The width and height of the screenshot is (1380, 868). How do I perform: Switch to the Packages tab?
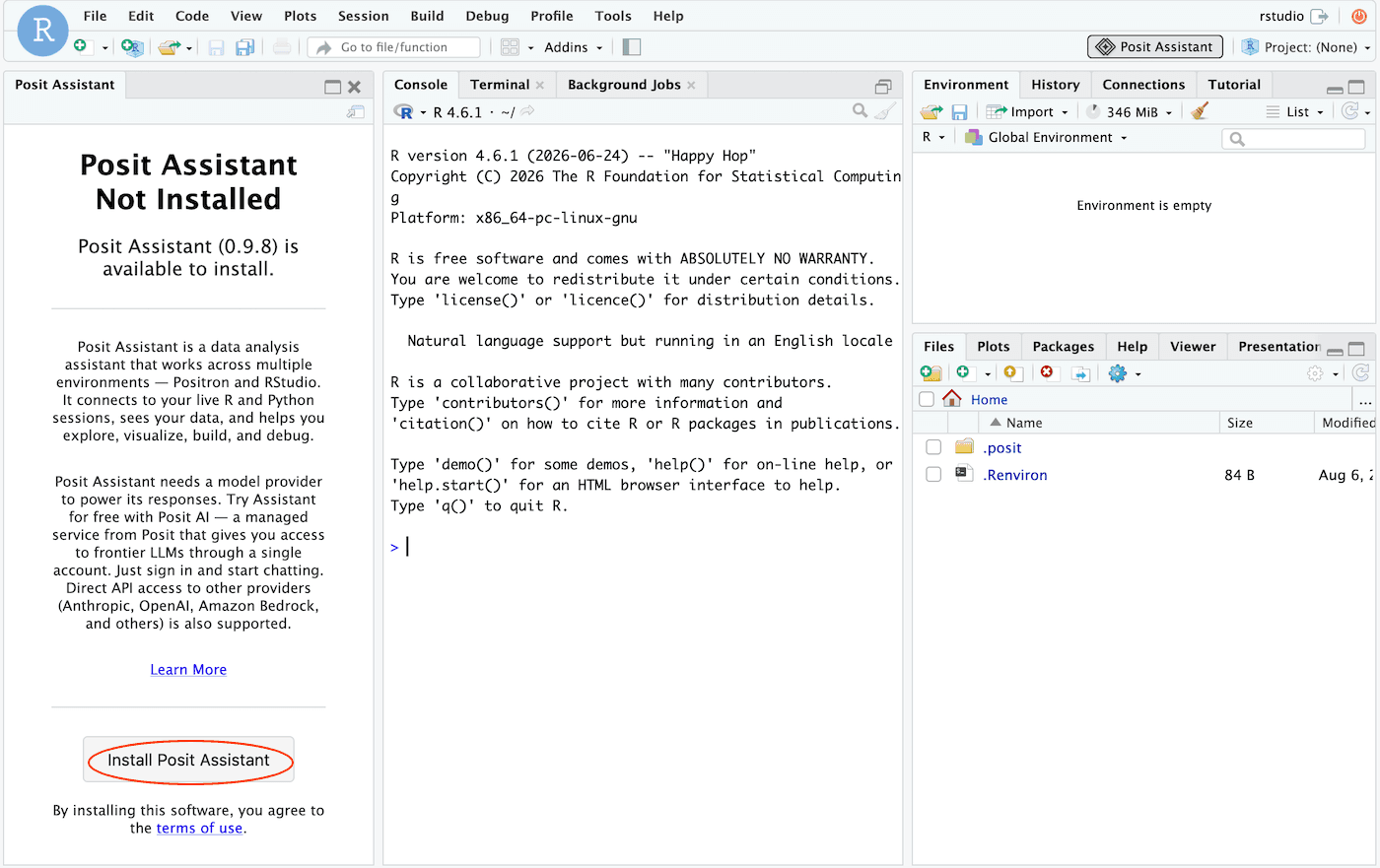click(1063, 346)
